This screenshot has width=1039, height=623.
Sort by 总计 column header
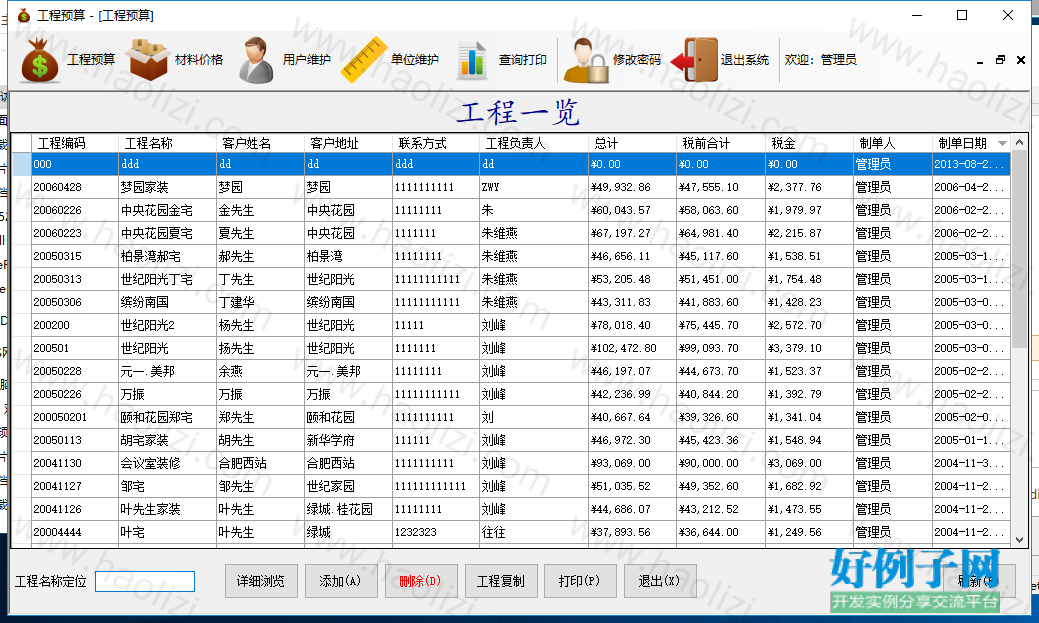(x=633, y=143)
